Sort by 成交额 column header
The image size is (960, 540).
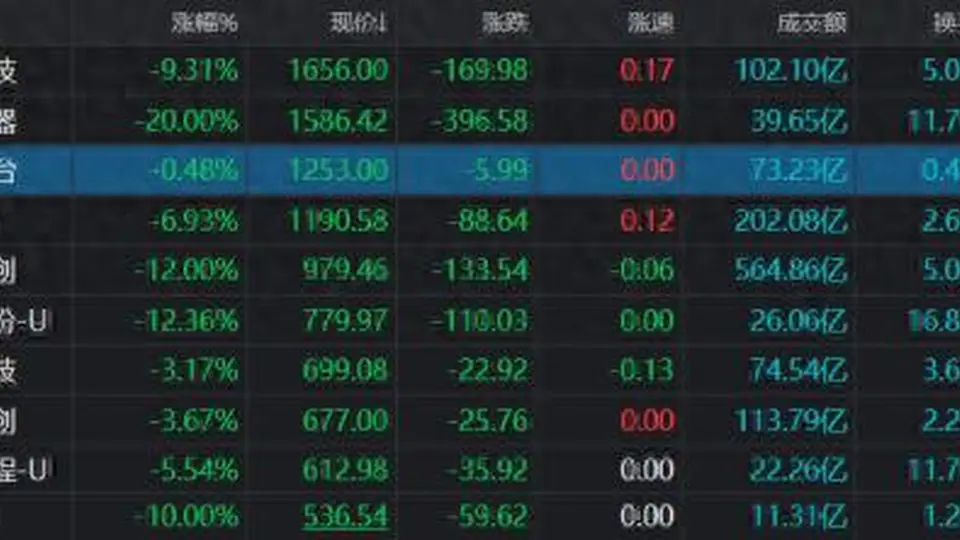click(x=812, y=23)
